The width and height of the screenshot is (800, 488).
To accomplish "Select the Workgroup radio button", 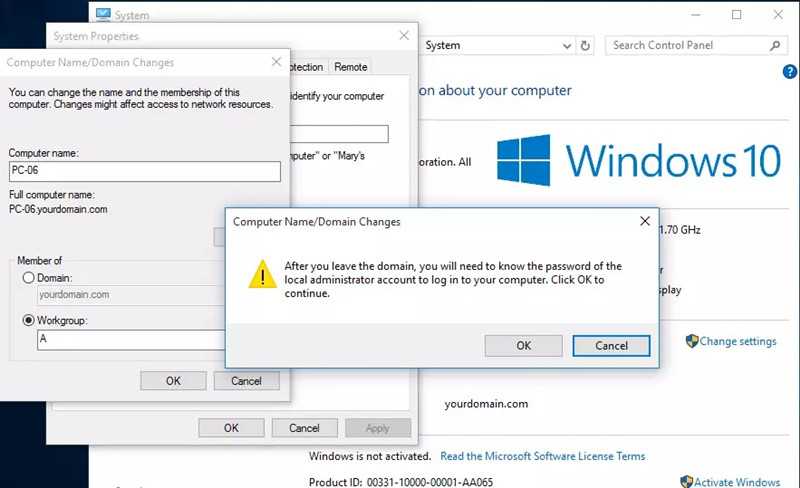I will (28, 320).
